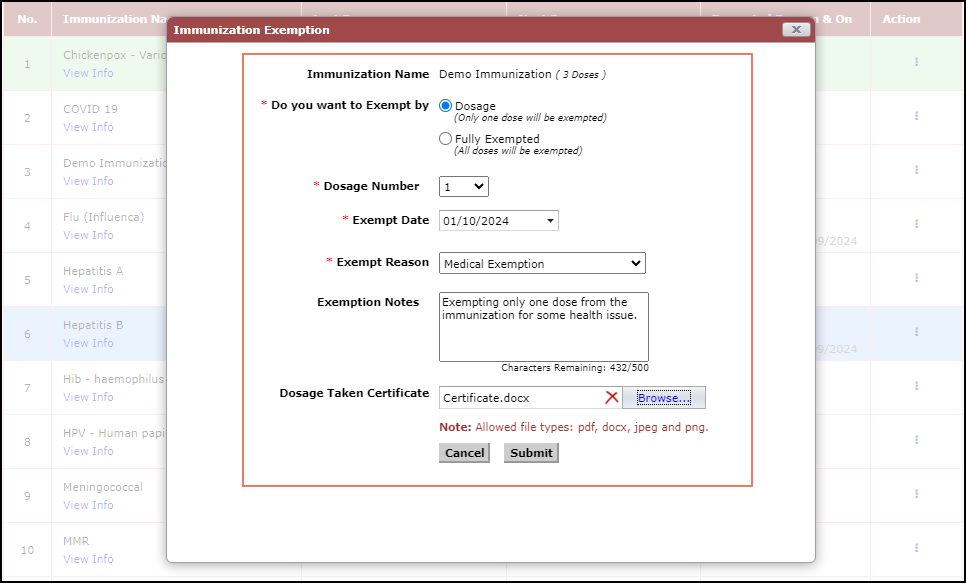Open action menu for Meningococcal row

coord(916,494)
